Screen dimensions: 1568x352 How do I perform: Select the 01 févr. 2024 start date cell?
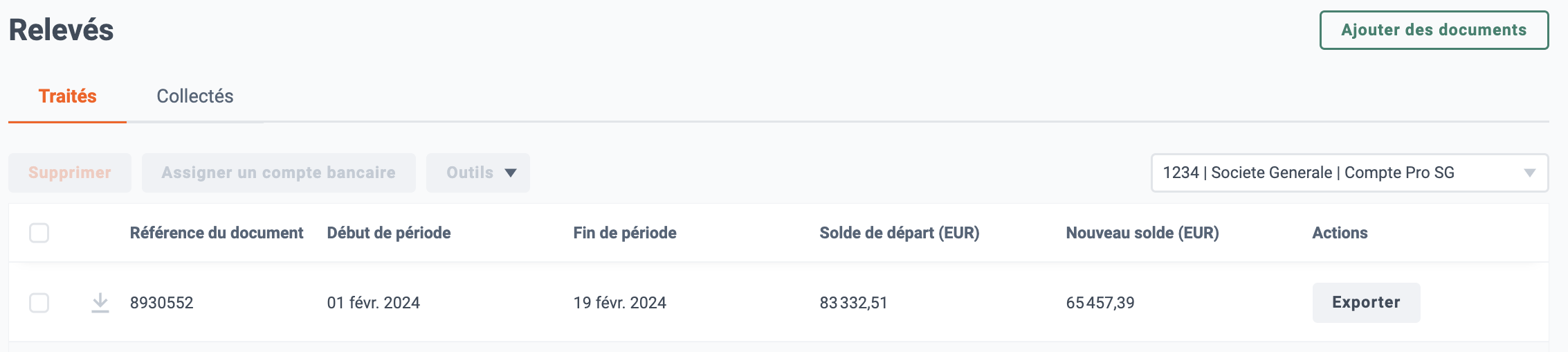pyautogui.click(x=374, y=303)
